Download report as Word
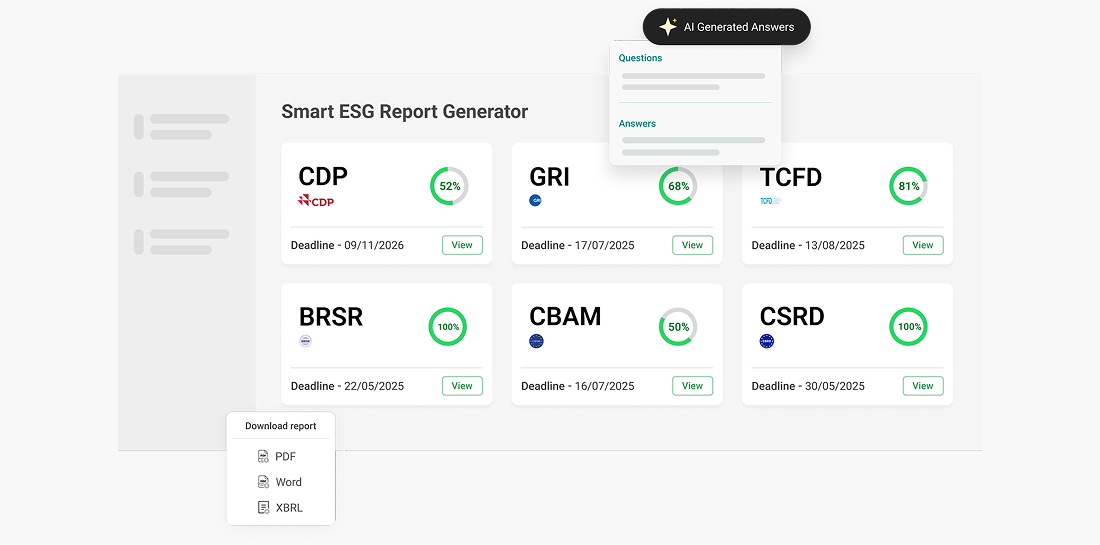Image resolution: width=1100 pixels, height=545 pixels. pyautogui.click(x=281, y=482)
